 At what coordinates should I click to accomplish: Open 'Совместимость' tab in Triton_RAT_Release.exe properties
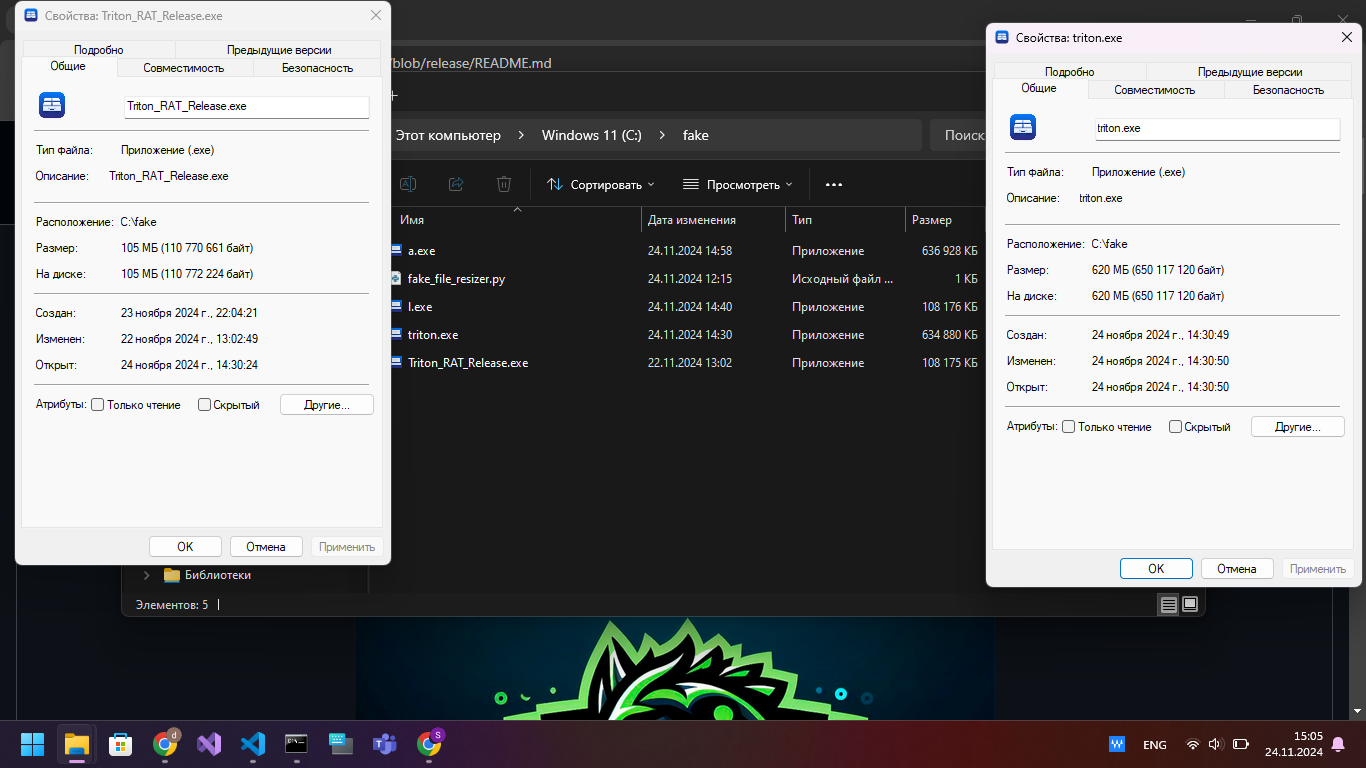click(x=184, y=68)
